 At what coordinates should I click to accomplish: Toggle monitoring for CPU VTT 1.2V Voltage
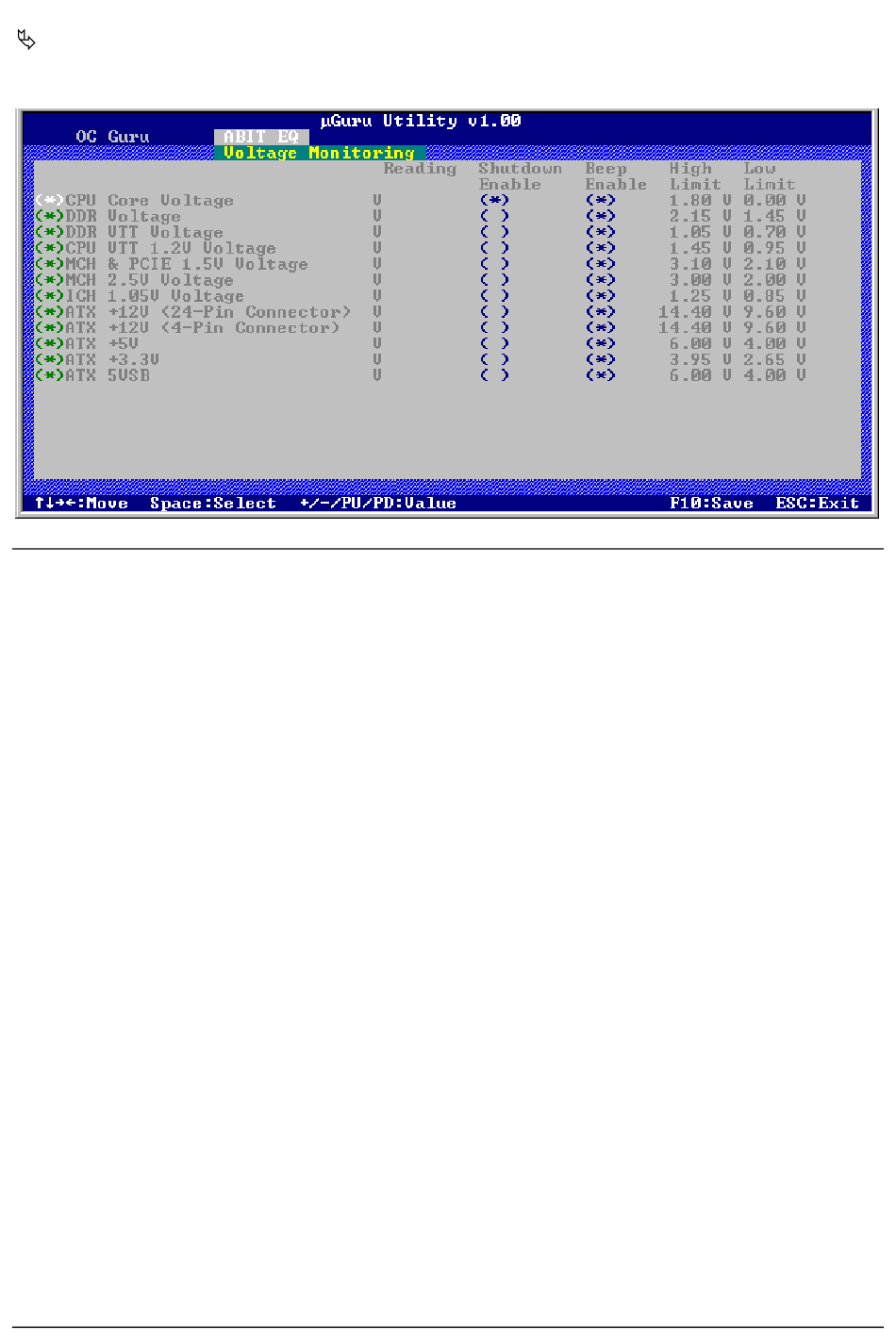tap(49, 248)
